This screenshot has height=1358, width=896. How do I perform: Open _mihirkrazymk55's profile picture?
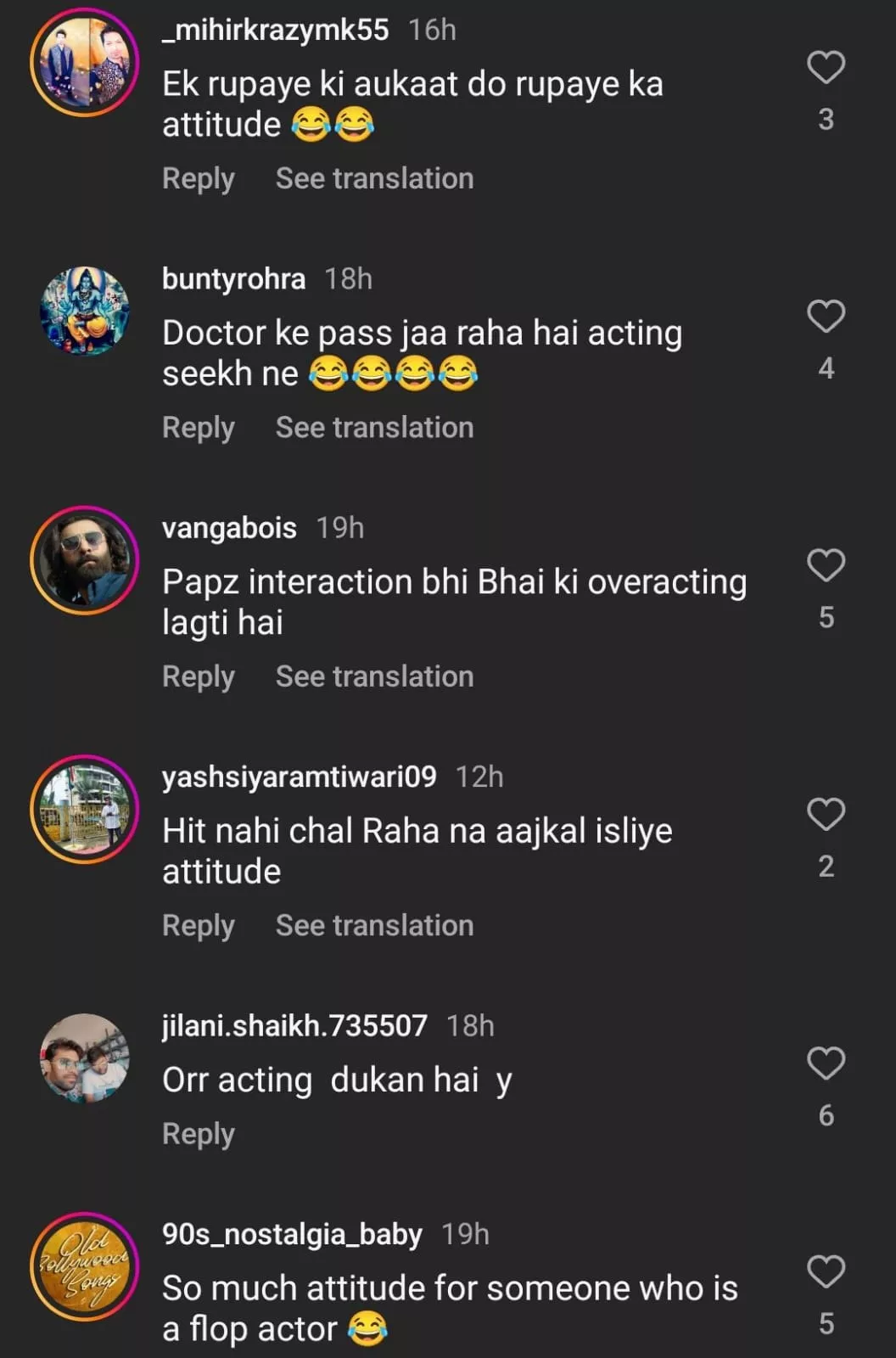pyautogui.click(x=84, y=62)
